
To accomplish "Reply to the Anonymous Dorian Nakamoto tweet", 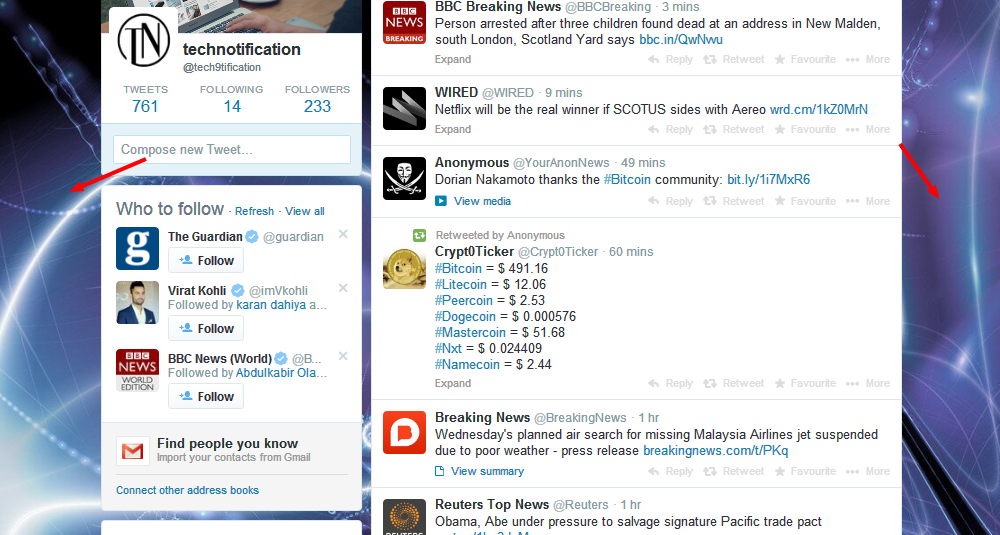I will click(x=670, y=201).
